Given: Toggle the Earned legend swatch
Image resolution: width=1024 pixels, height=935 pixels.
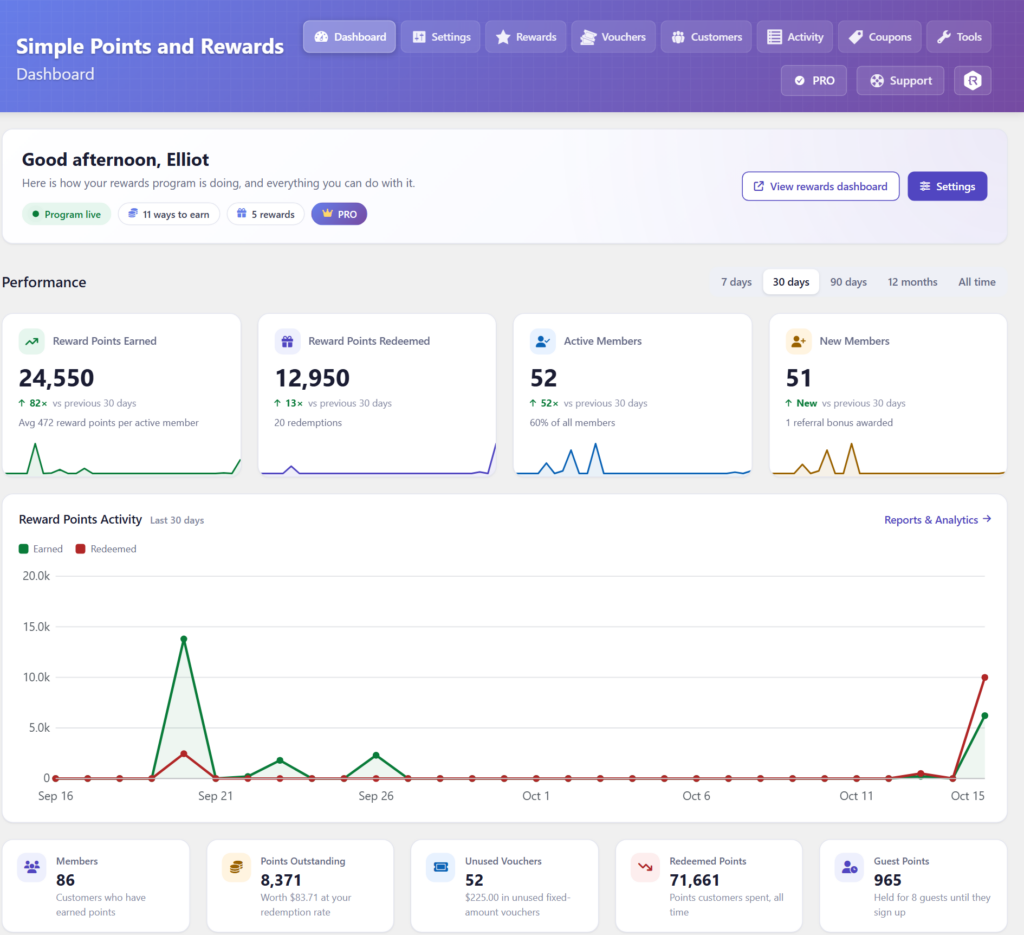Looking at the screenshot, I should pyautogui.click(x=24, y=549).
